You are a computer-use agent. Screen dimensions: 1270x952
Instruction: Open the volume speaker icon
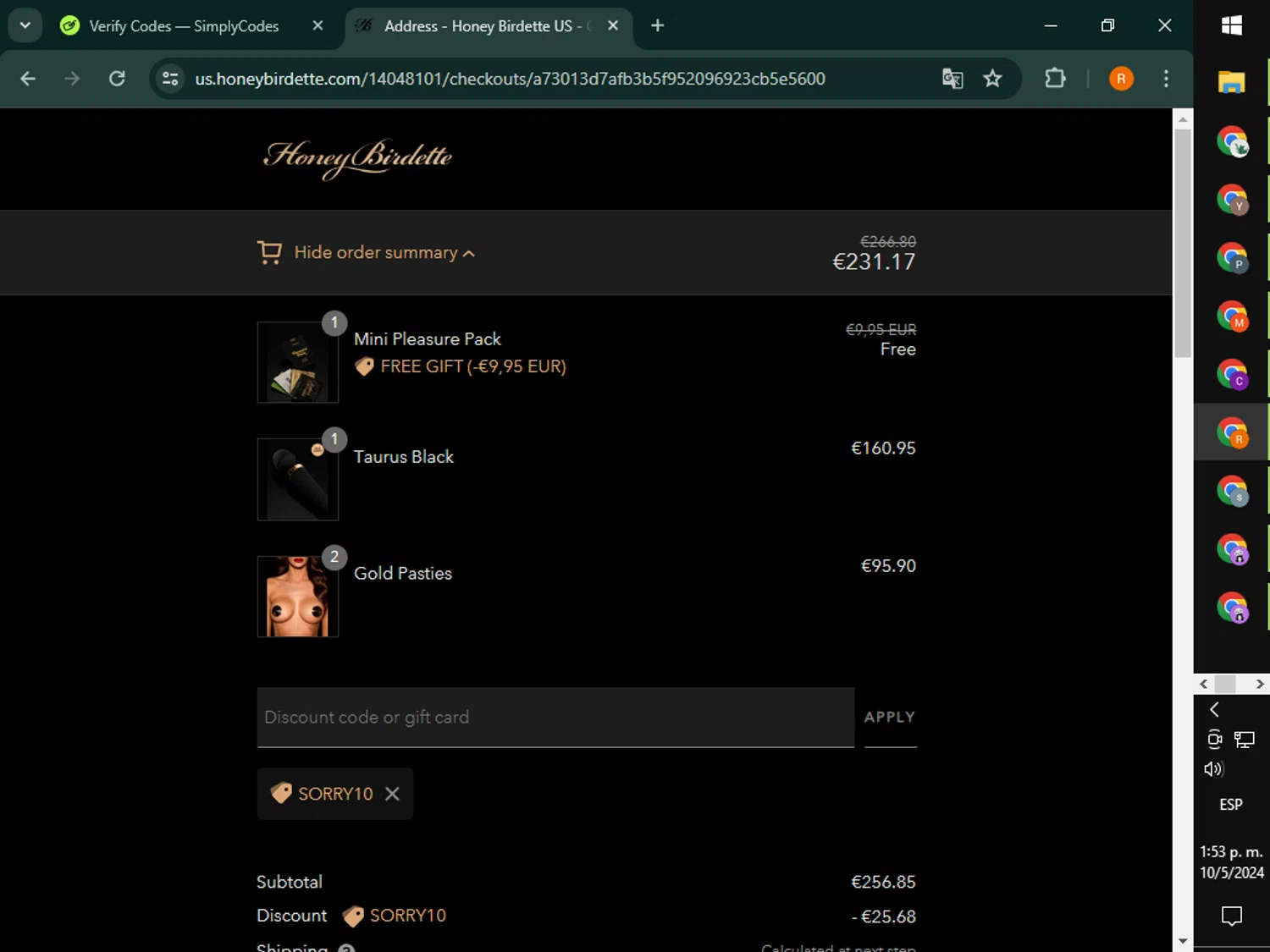pos(1213,768)
